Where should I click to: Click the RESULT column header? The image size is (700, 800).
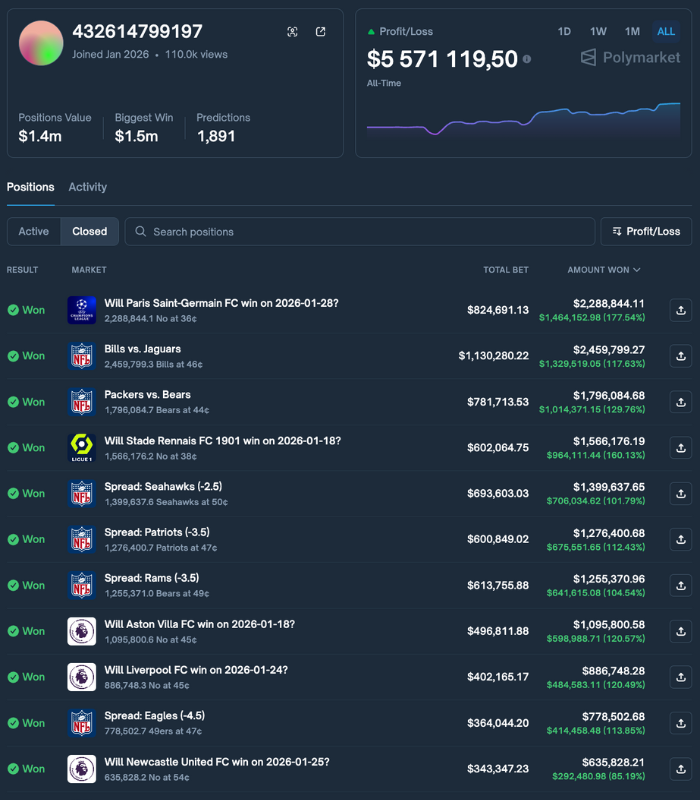pyautogui.click(x=22, y=270)
